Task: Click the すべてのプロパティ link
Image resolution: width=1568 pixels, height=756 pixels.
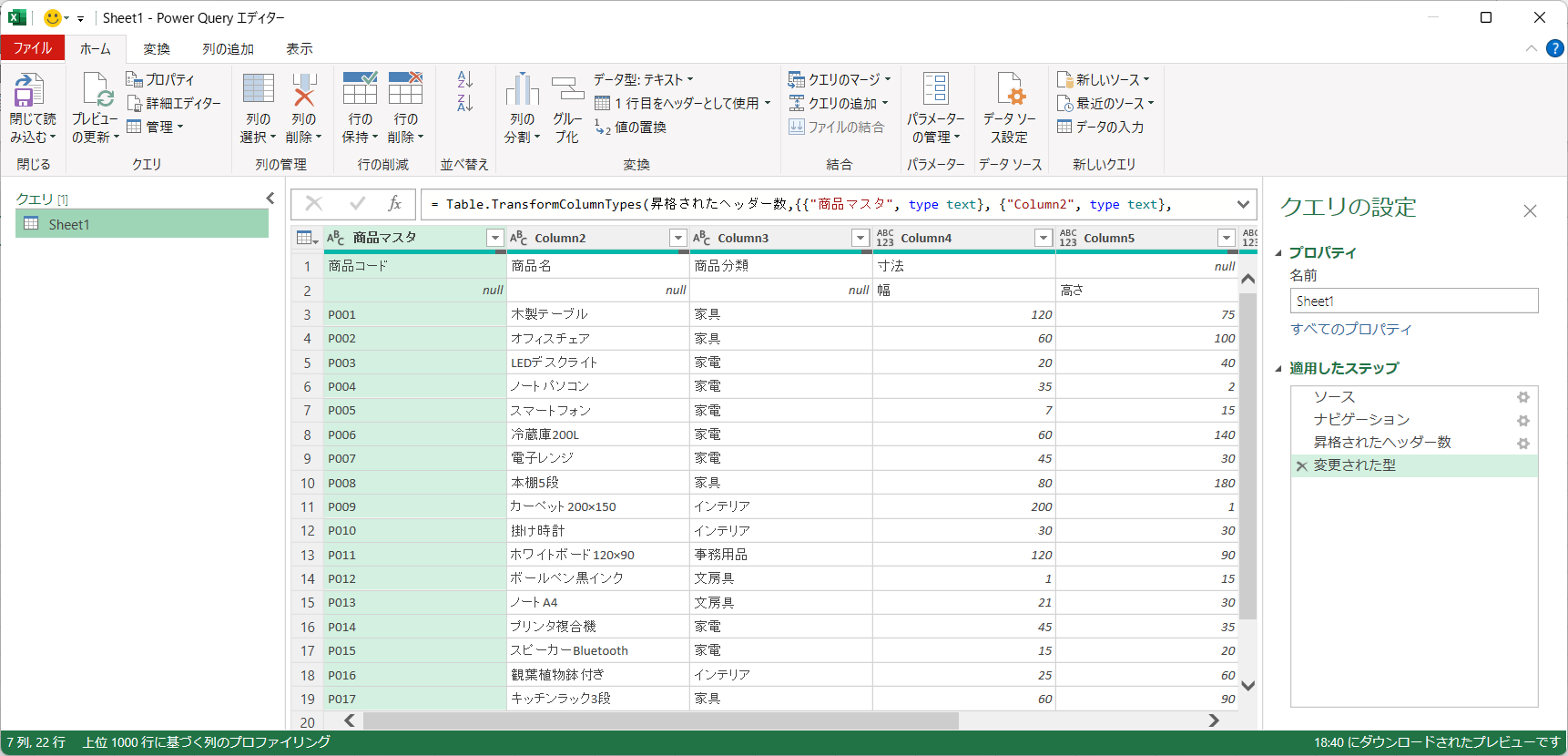Action: click(1350, 329)
